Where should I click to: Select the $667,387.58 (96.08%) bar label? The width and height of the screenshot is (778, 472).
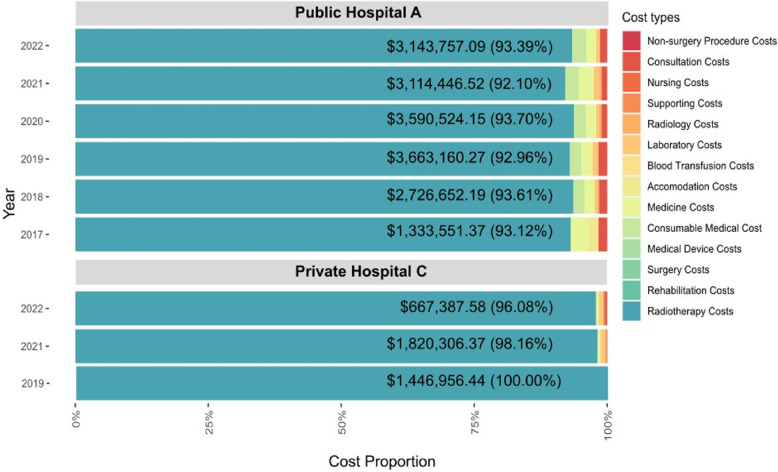pos(476,307)
